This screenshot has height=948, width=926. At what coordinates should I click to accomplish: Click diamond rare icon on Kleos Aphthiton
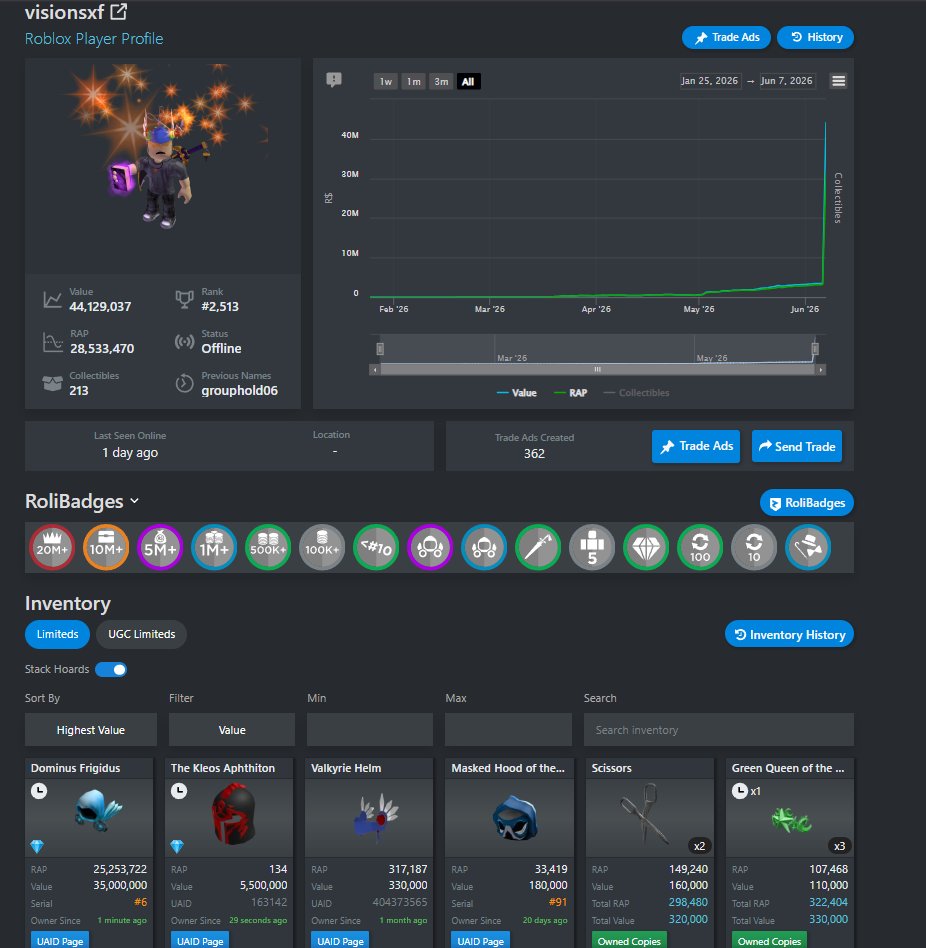coord(177,846)
